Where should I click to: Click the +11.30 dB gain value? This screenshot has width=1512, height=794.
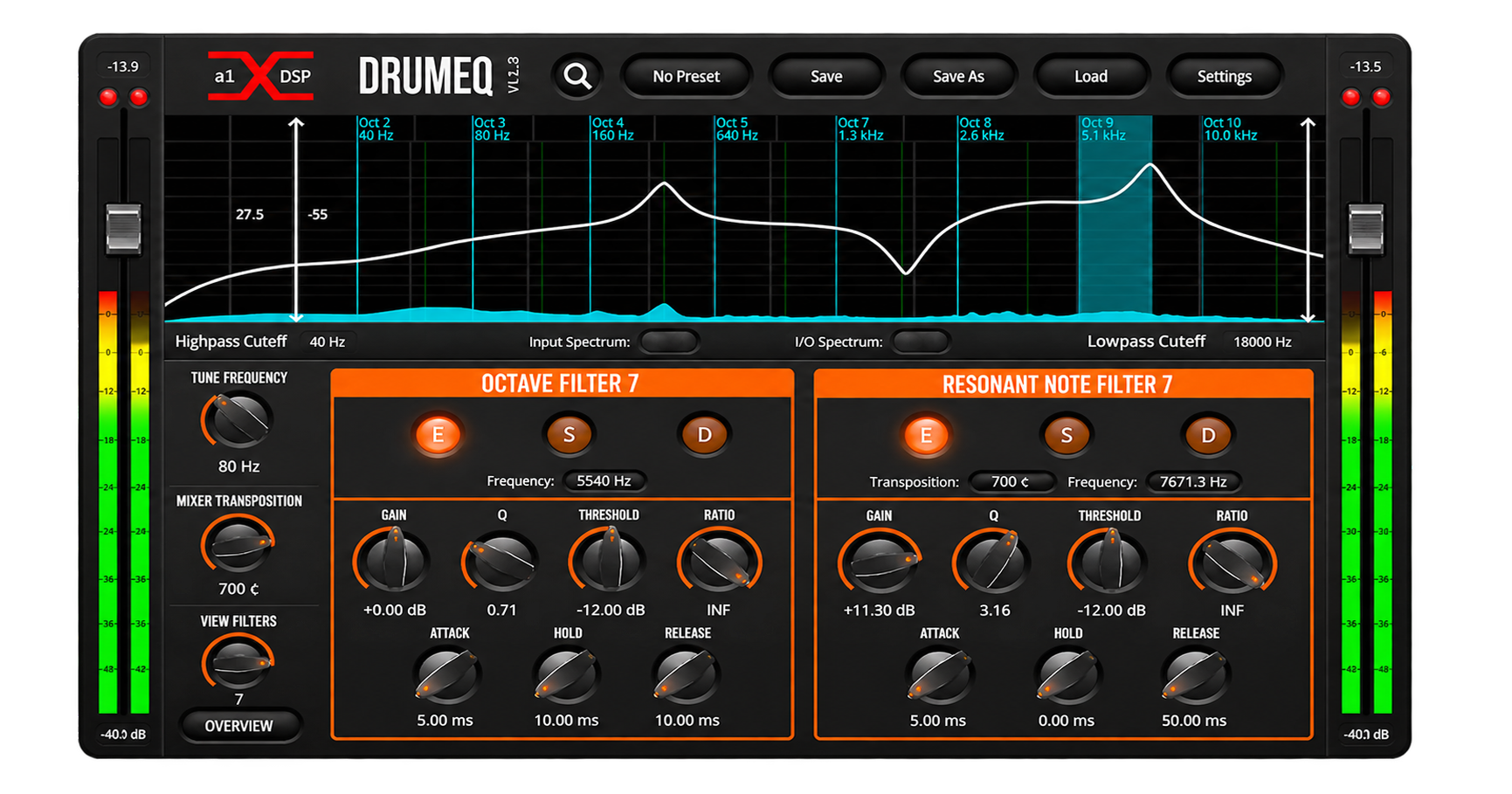click(x=879, y=611)
